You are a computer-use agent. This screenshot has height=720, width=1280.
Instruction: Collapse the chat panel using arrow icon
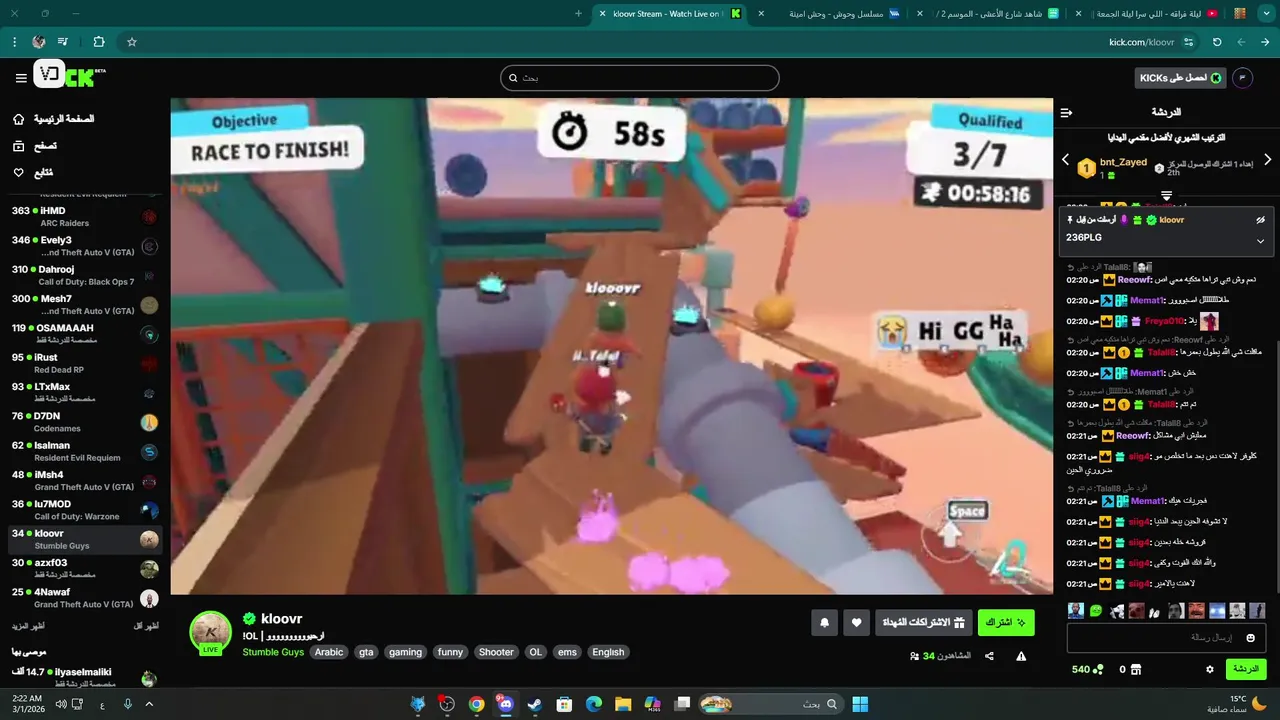[x=1066, y=112]
